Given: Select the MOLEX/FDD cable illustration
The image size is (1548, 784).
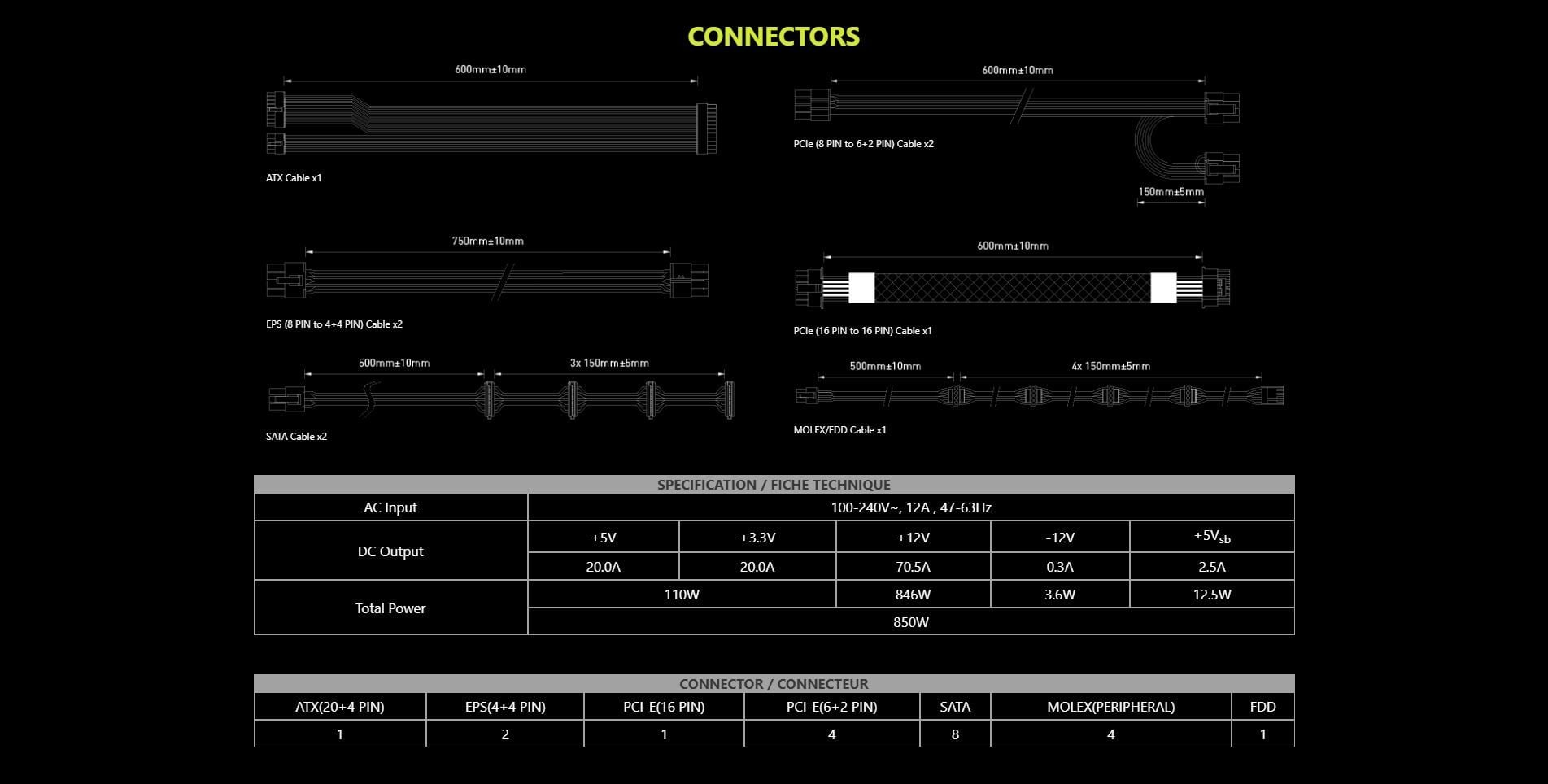Looking at the screenshot, I should 1039,396.
